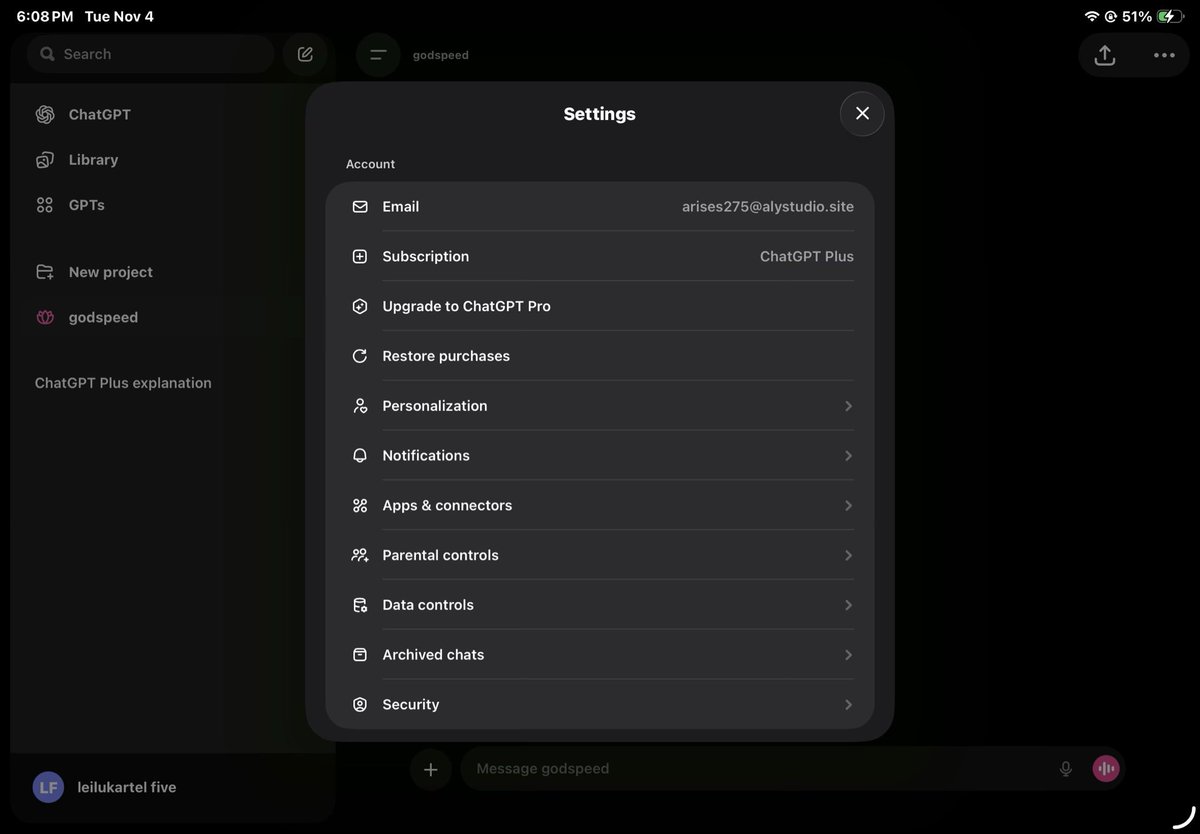Open Notifications settings
This screenshot has height=834, width=1200.
click(600, 456)
